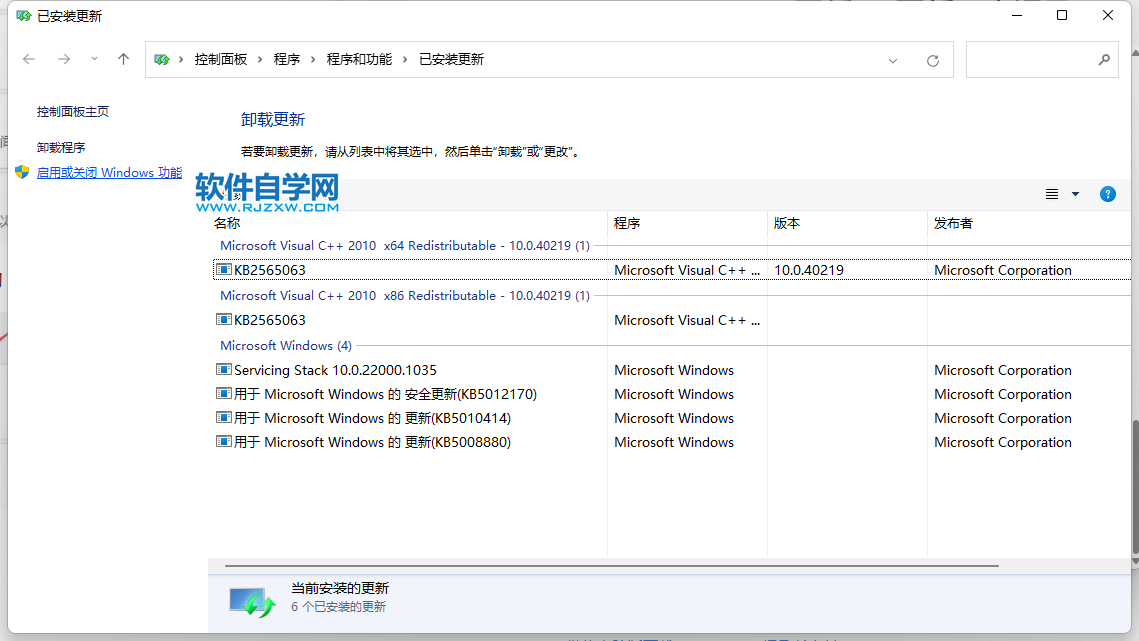Open 卸载程序 link in sidebar
The height and width of the screenshot is (641, 1139).
(x=61, y=148)
